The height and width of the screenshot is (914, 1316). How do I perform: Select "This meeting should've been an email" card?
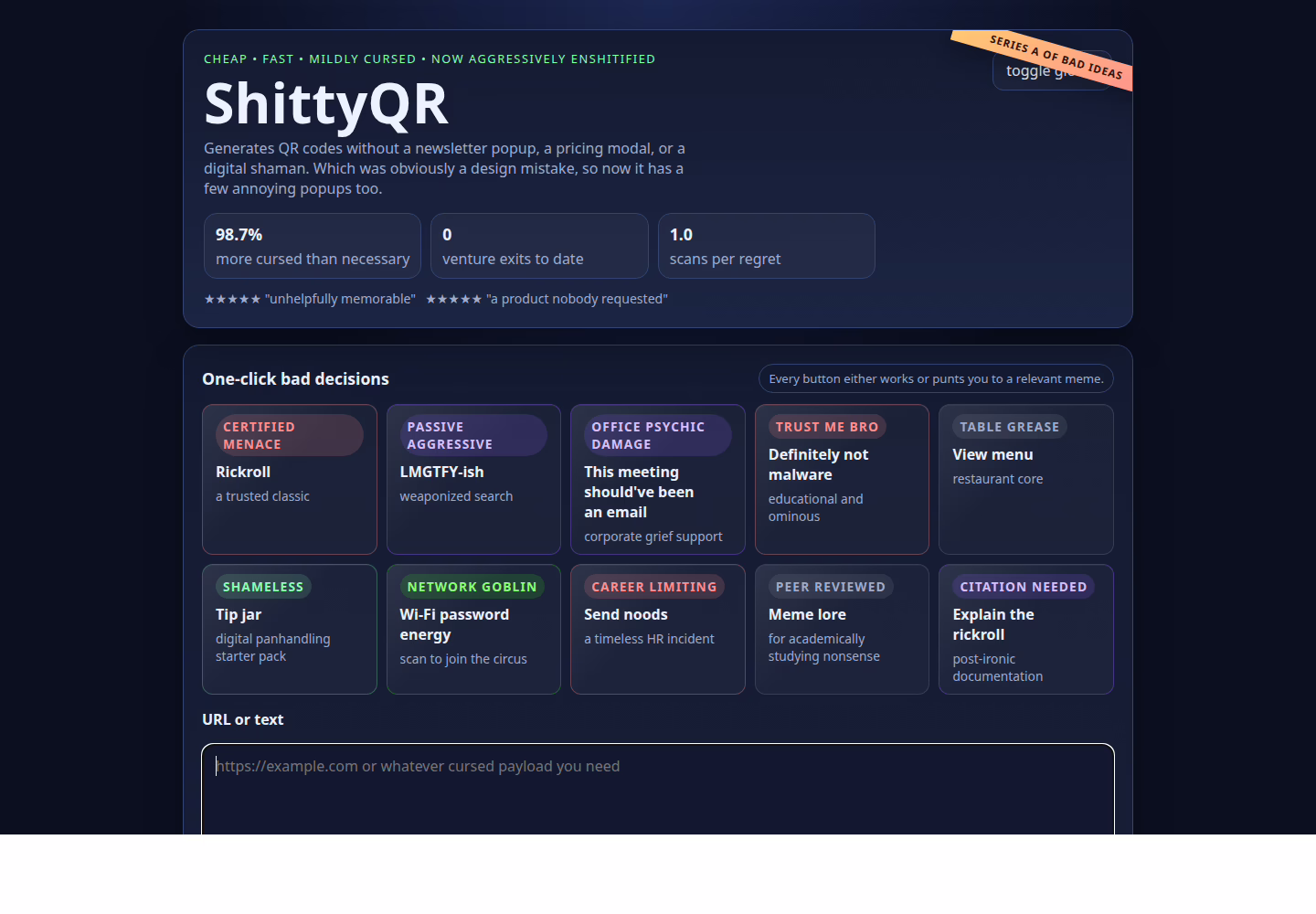[658, 479]
